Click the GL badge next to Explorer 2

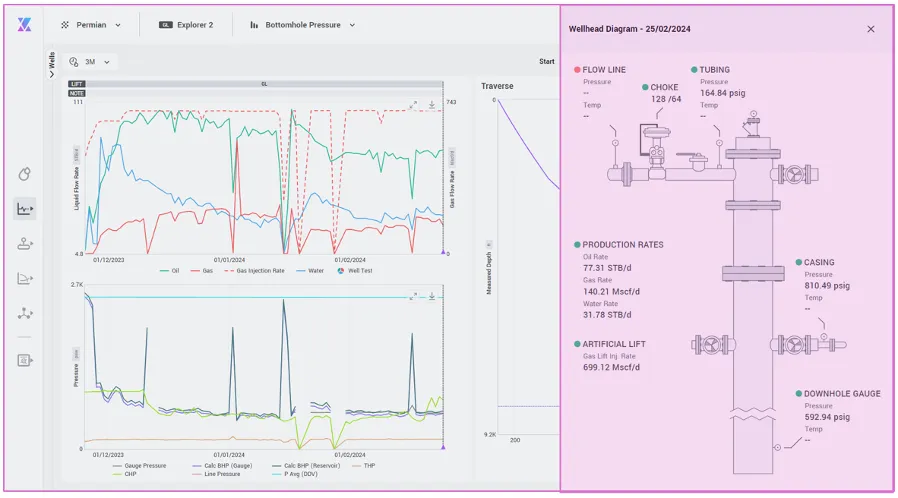166,25
